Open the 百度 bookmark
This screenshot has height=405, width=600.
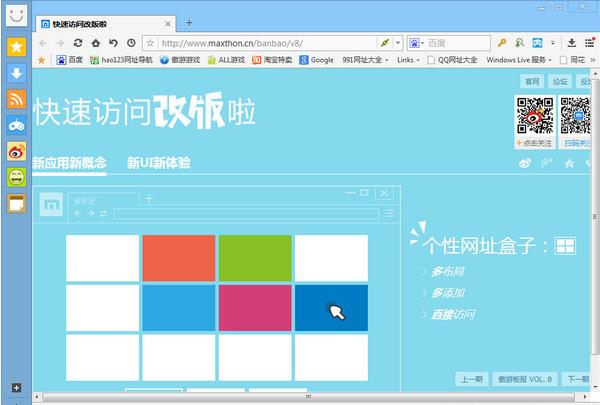70,60
